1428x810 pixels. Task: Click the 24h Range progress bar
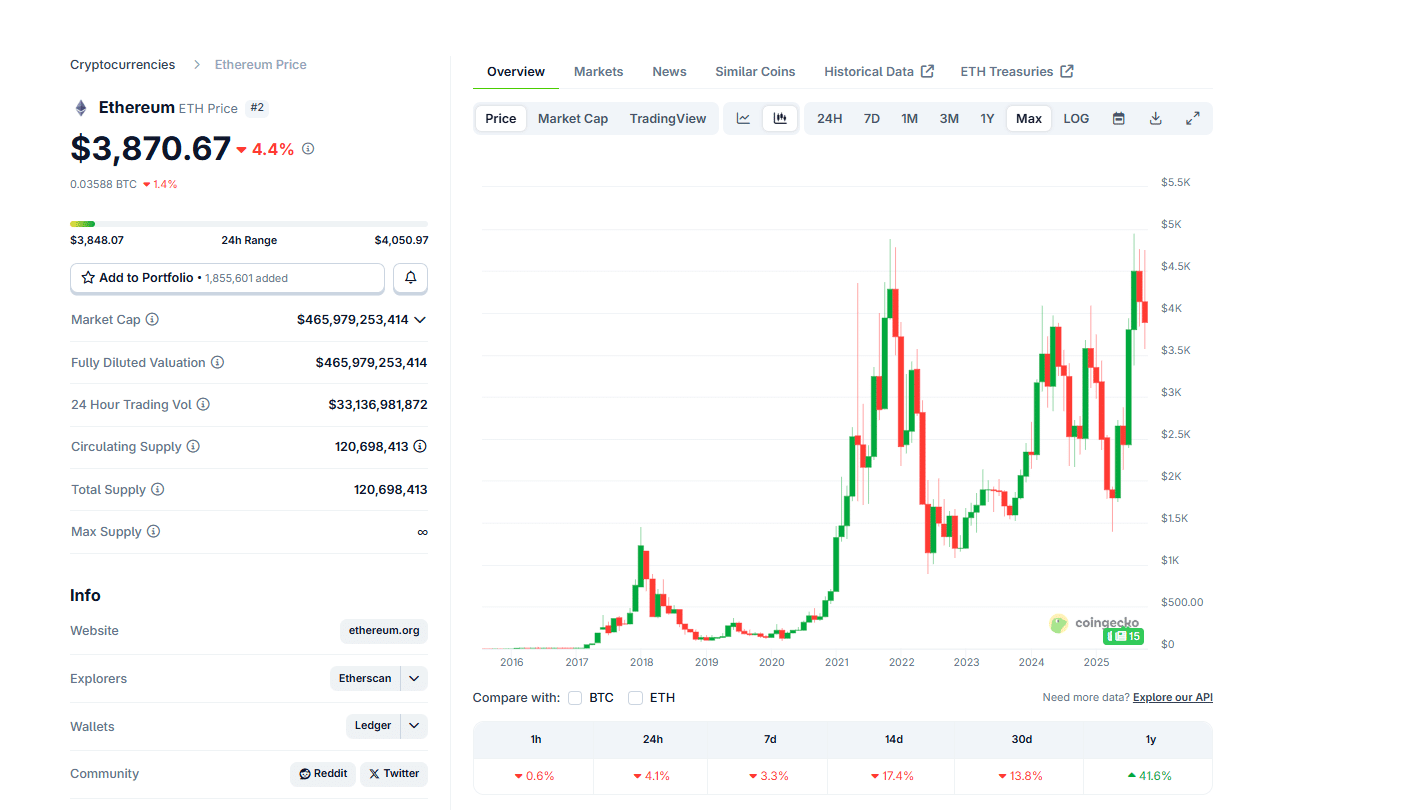click(x=248, y=223)
